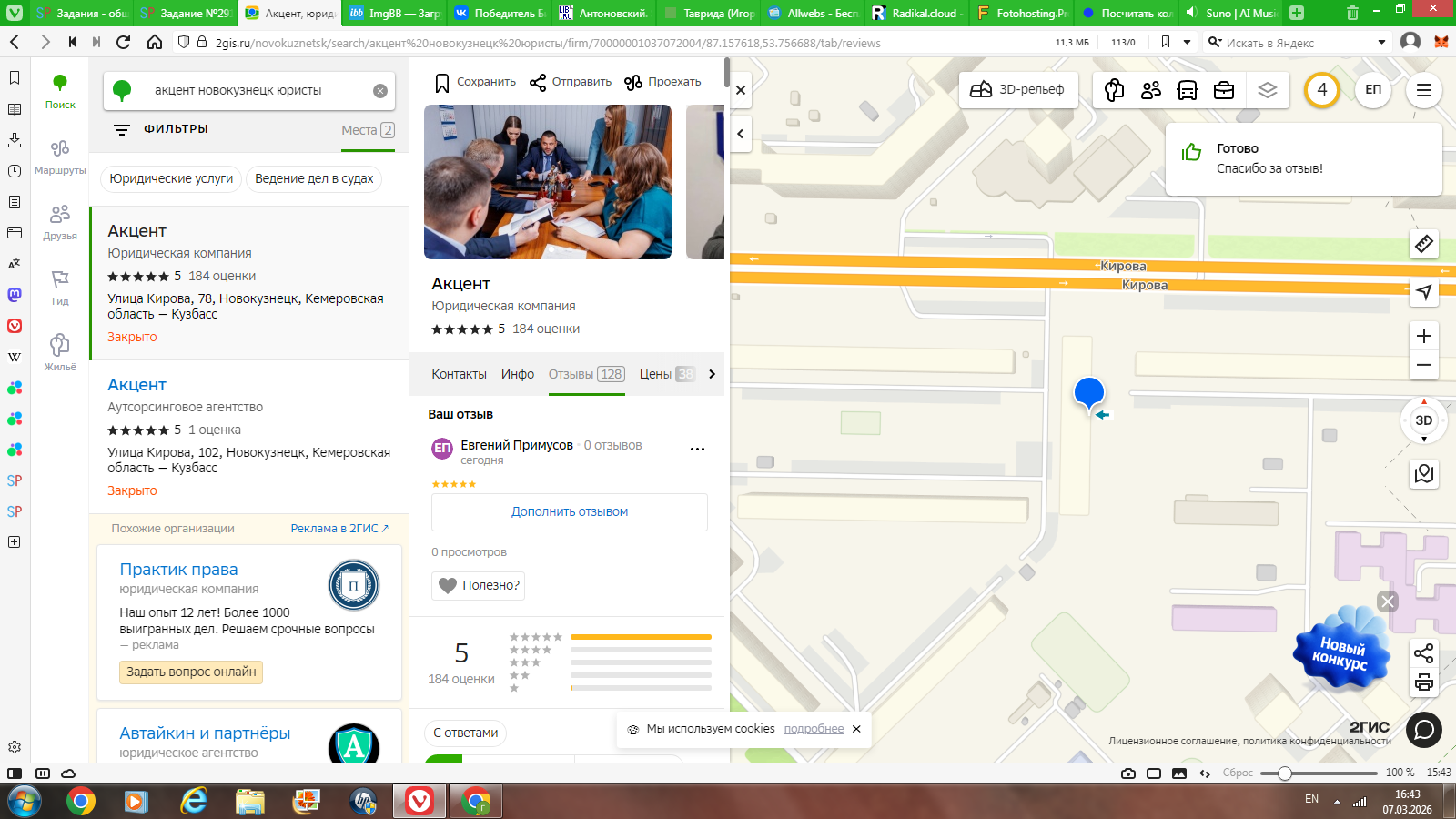Zoom in the map with plus button

pos(1424,336)
